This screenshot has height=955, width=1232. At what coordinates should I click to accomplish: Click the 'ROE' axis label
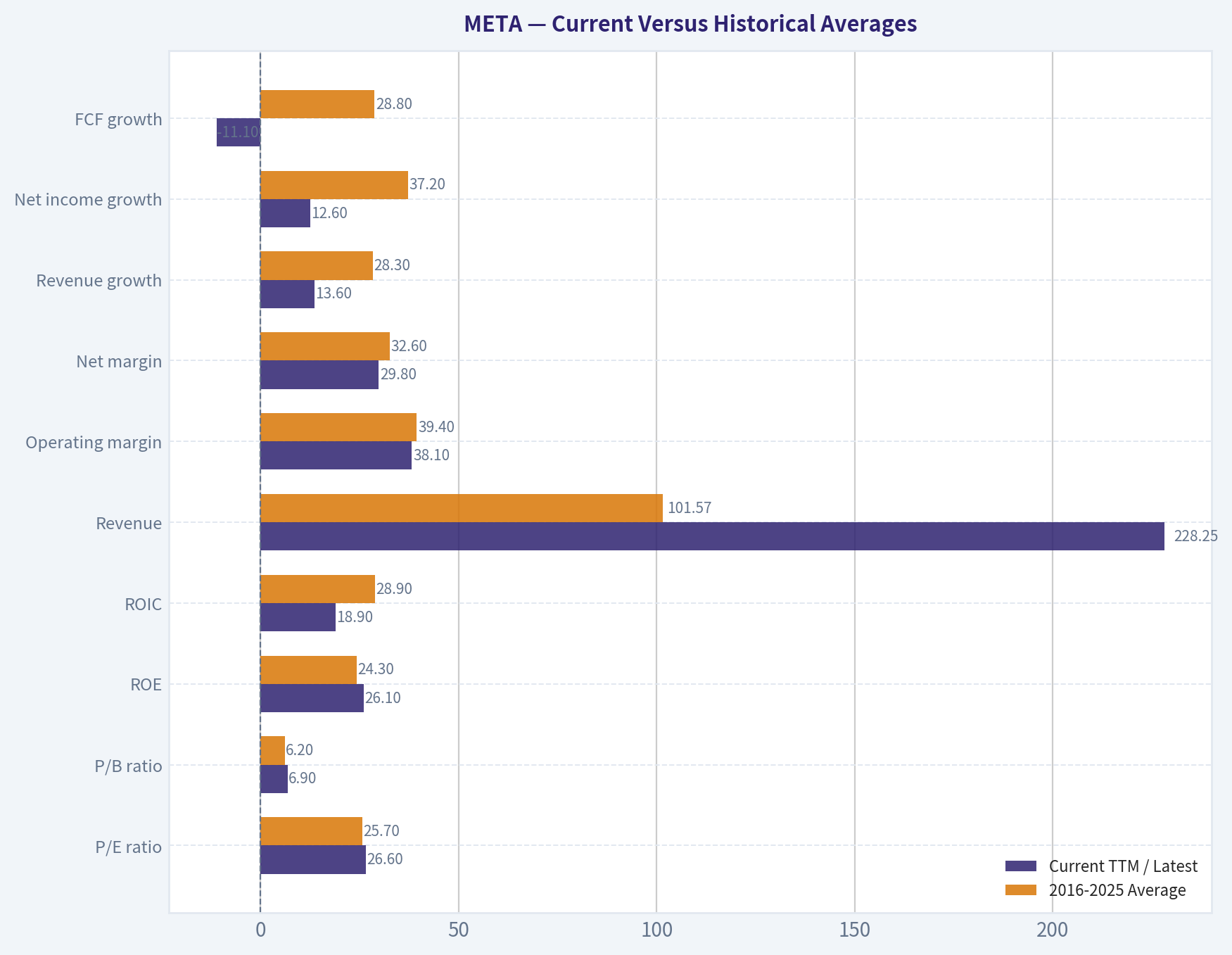[x=146, y=685]
